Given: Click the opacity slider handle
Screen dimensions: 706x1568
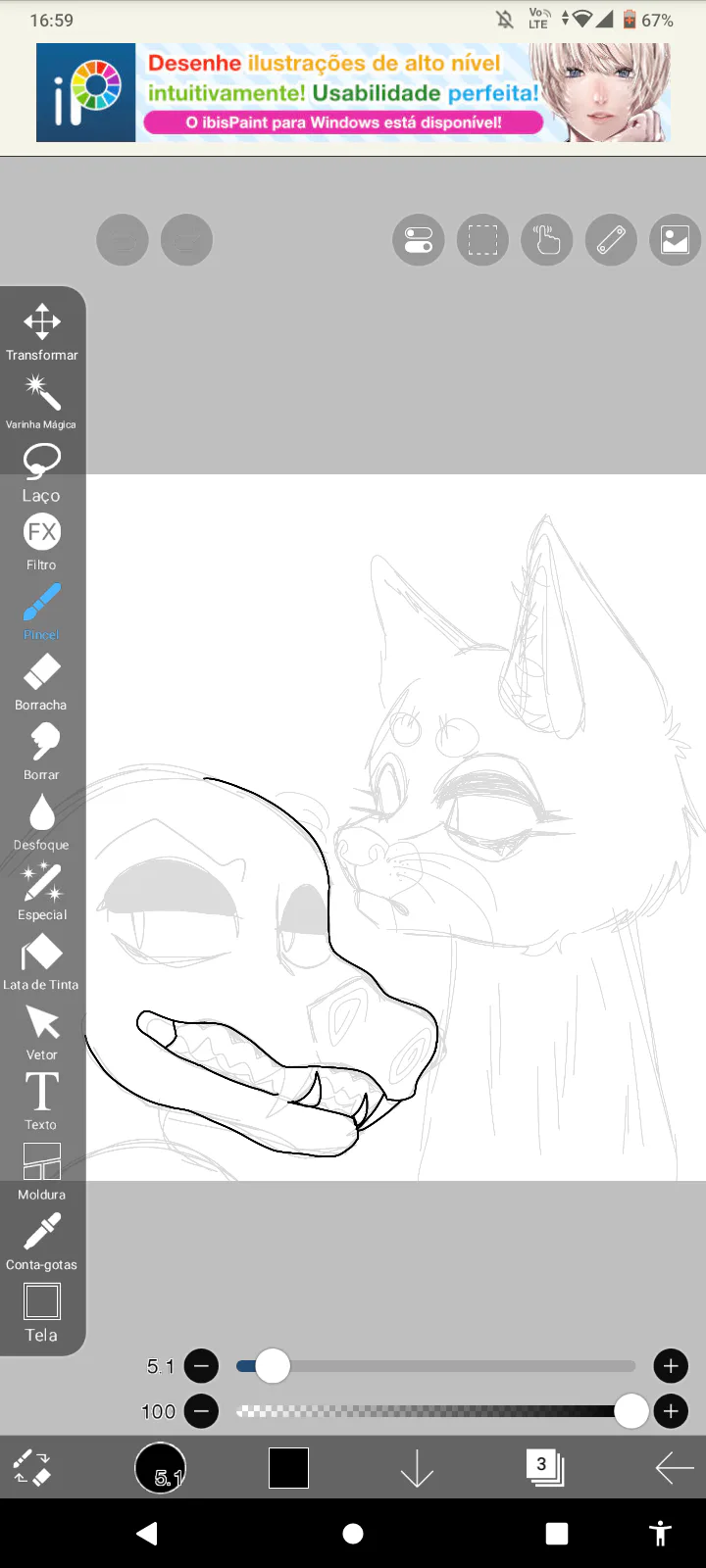Looking at the screenshot, I should 631,1411.
